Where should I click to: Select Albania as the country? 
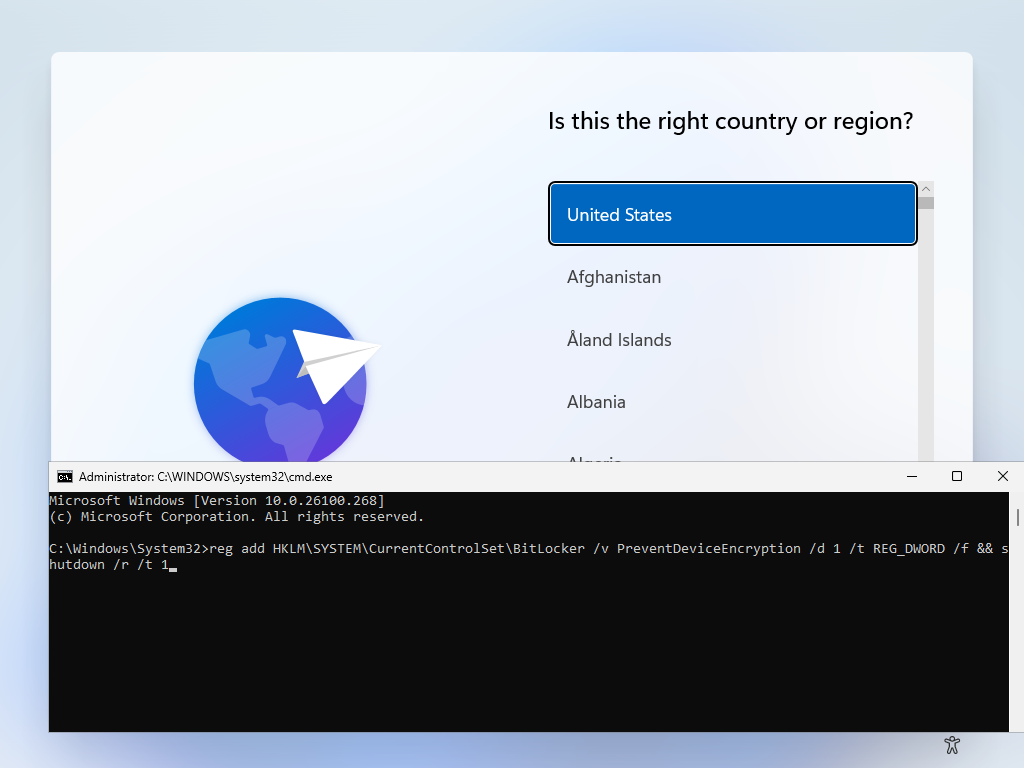(x=733, y=402)
